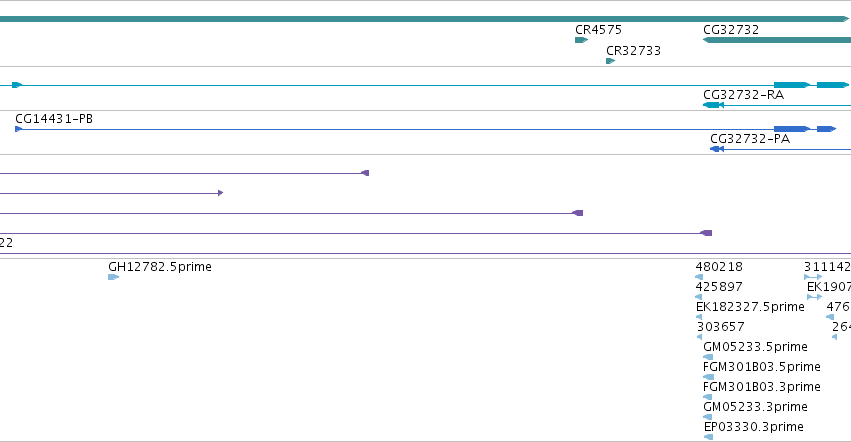The image size is (851, 442).
Task: Click the CG14431-PB label
Action: coord(54,118)
